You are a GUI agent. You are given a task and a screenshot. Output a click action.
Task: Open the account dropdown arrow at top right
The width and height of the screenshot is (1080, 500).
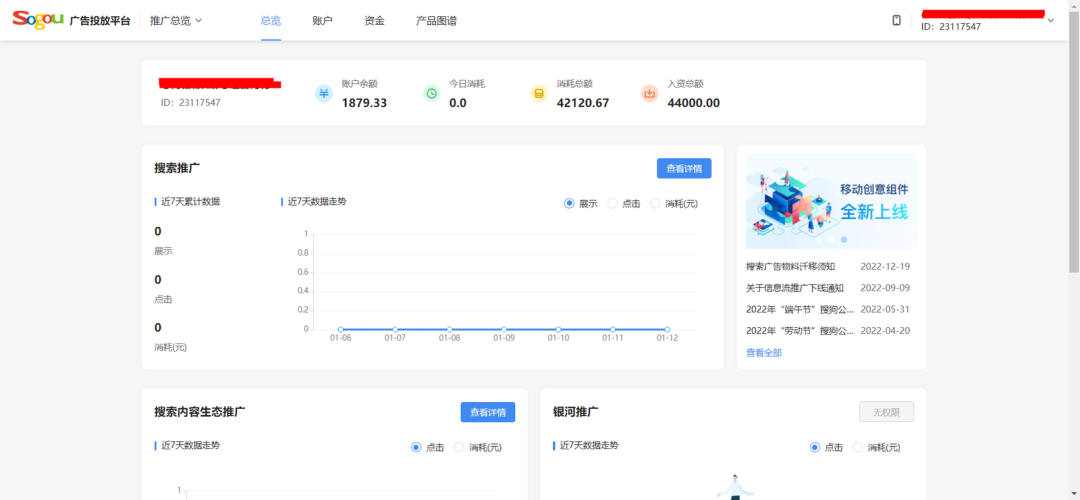click(x=1050, y=20)
